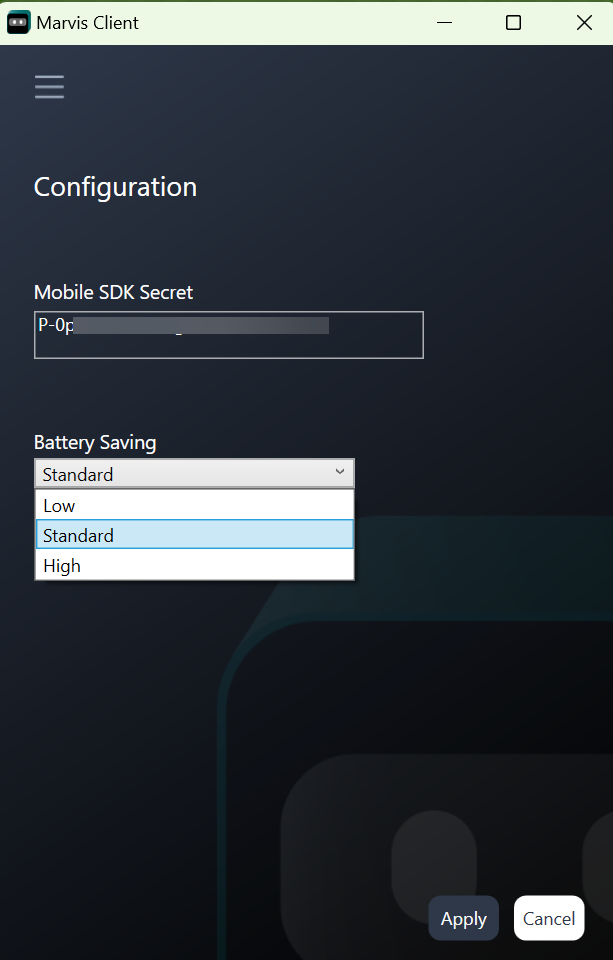Apply the configuration changes
The height and width of the screenshot is (960, 613).
[x=464, y=918]
